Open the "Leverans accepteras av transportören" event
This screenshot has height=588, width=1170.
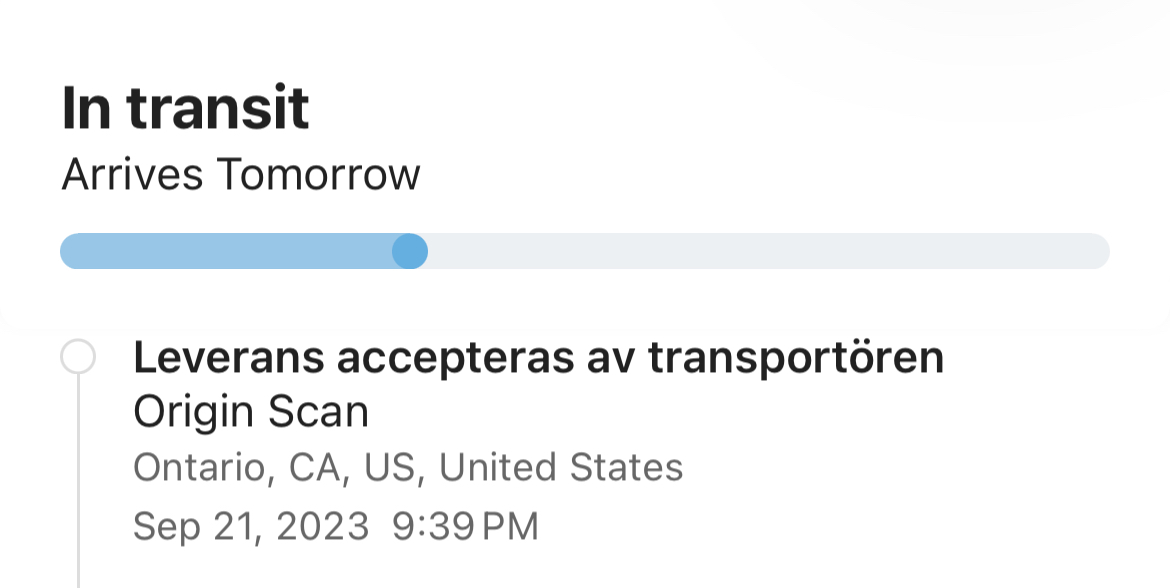[x=538, y=358]
